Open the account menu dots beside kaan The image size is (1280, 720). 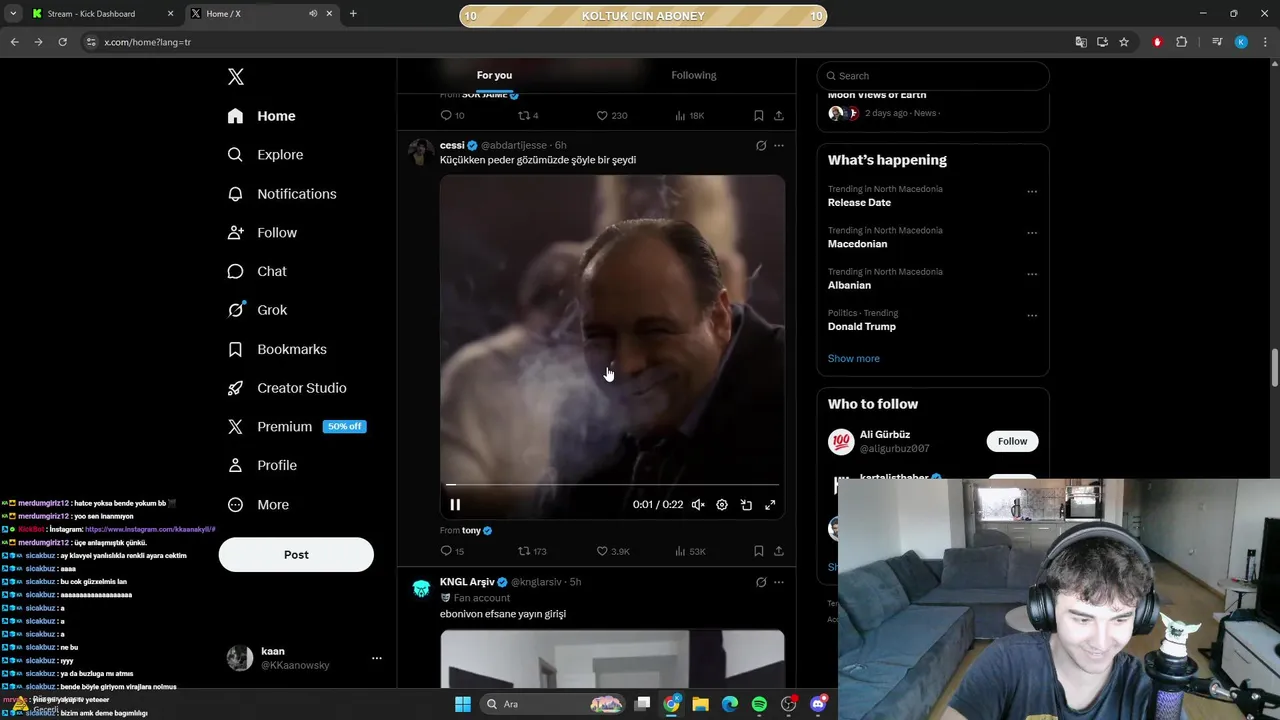pyautogui.click(x=377, y=658)
